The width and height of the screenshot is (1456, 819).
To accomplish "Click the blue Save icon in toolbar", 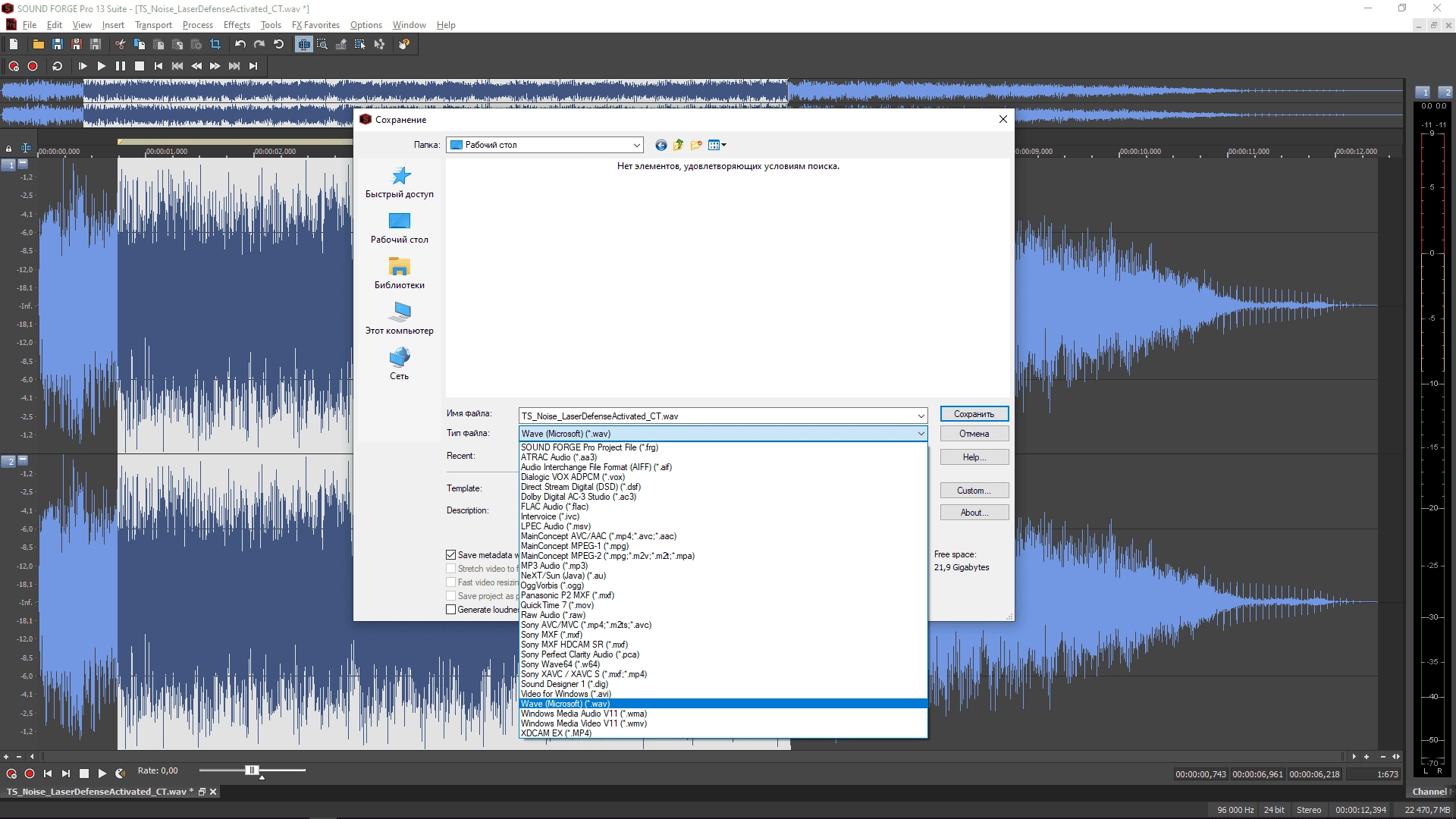I will [57, 45].
